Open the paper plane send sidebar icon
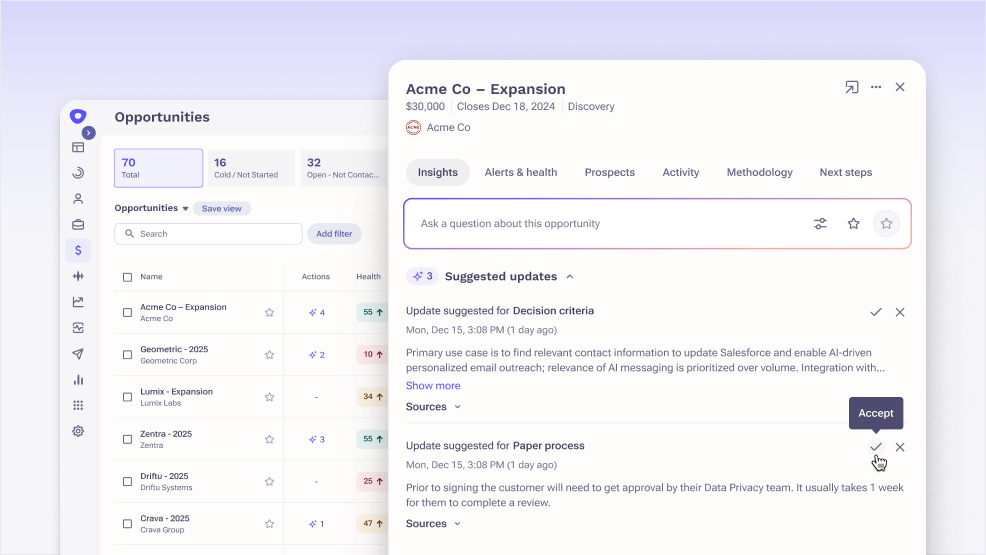 [78, 354]
